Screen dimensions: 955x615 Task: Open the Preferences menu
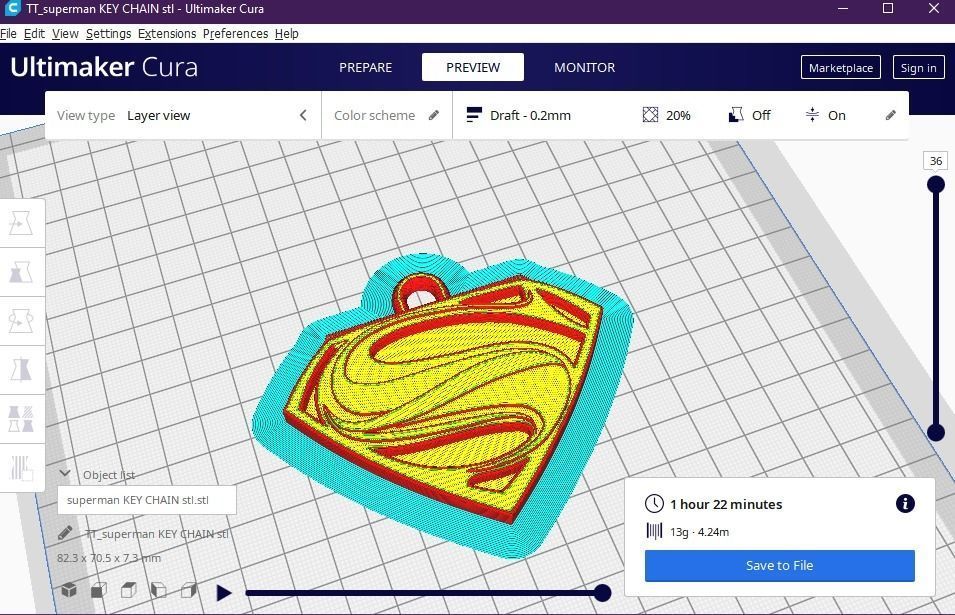pos(235,33)
